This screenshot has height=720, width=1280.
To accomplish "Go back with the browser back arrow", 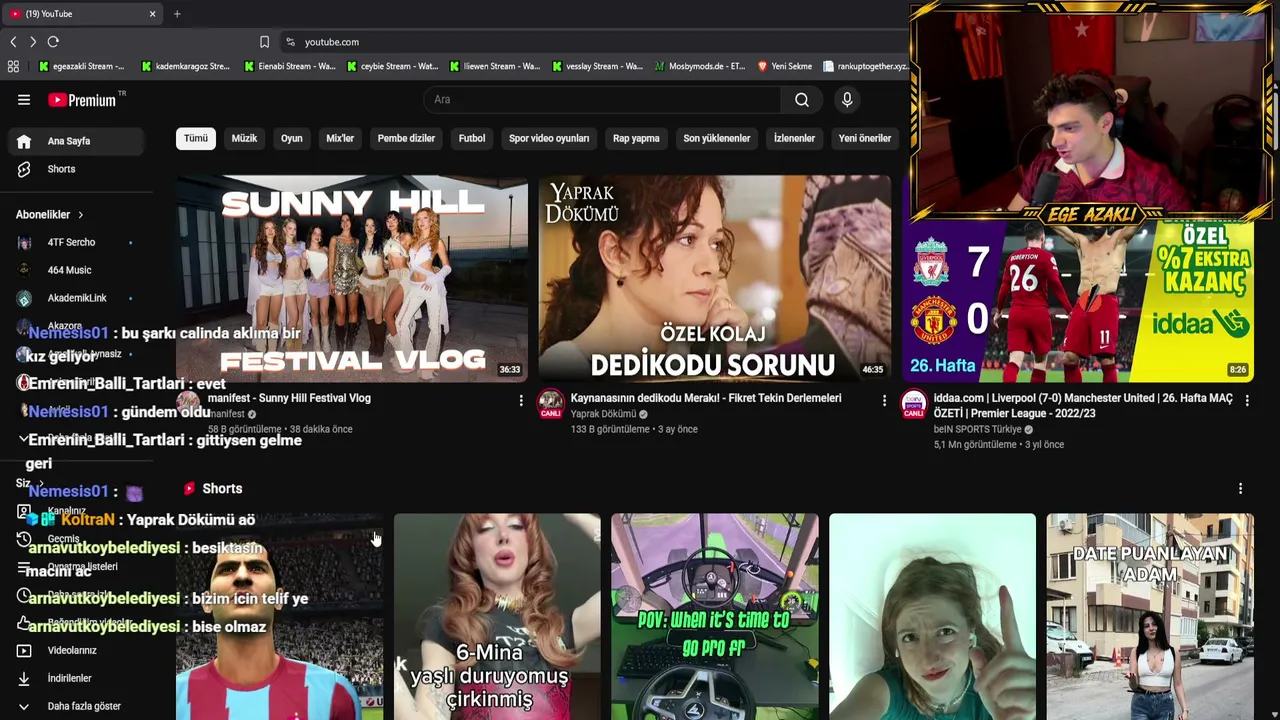I will point(13,42).
